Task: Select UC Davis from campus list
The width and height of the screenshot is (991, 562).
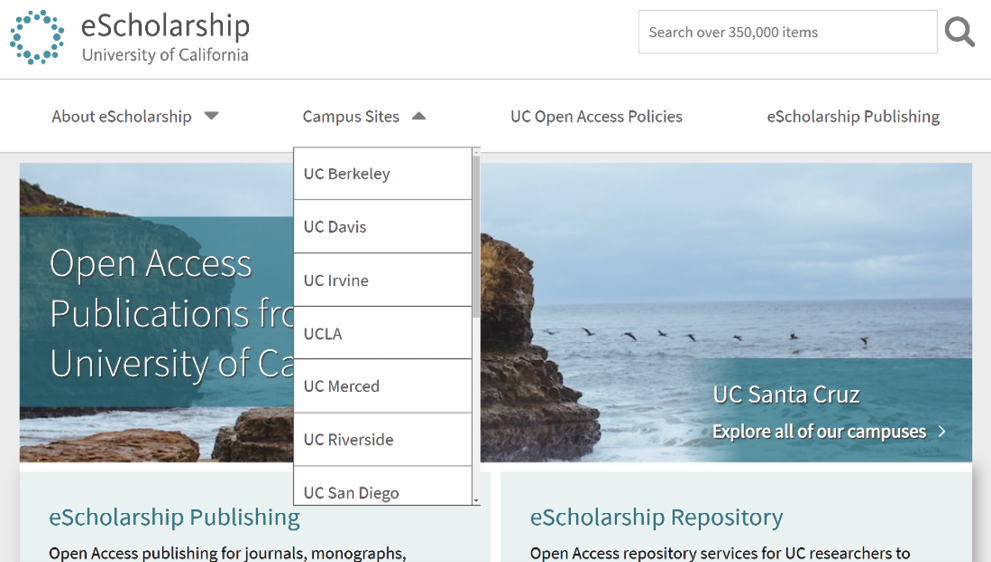Action: coord(382,227)
